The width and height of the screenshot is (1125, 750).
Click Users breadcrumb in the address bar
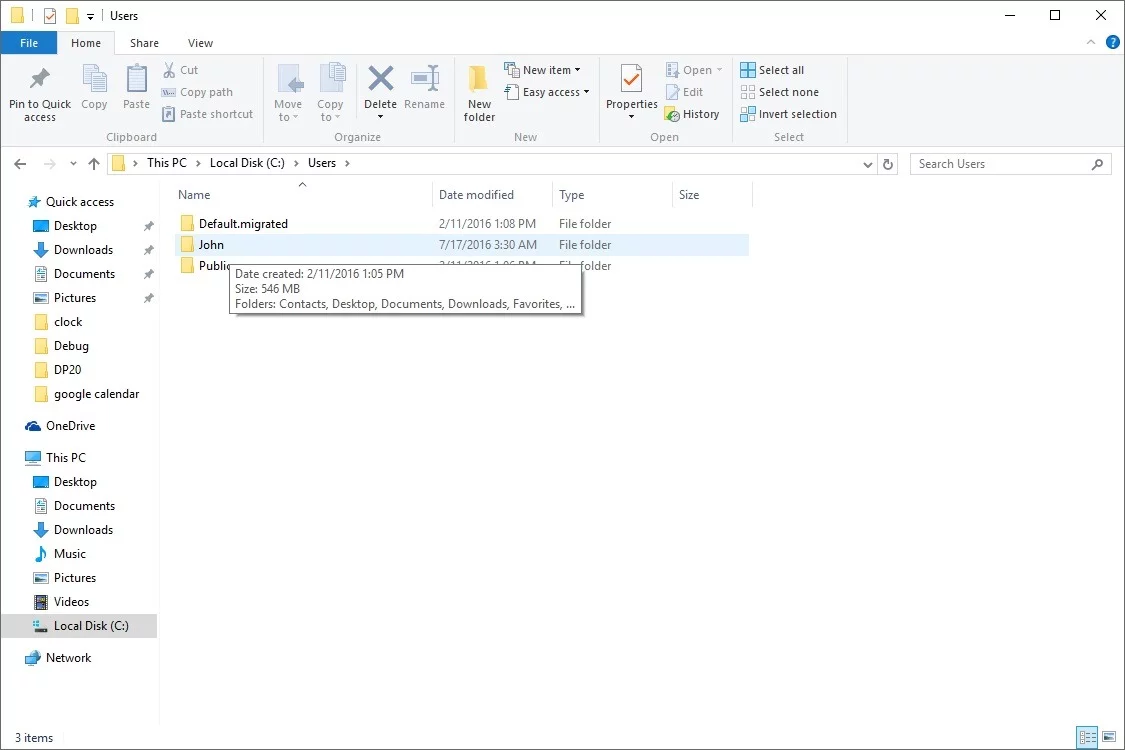[321, 163]
